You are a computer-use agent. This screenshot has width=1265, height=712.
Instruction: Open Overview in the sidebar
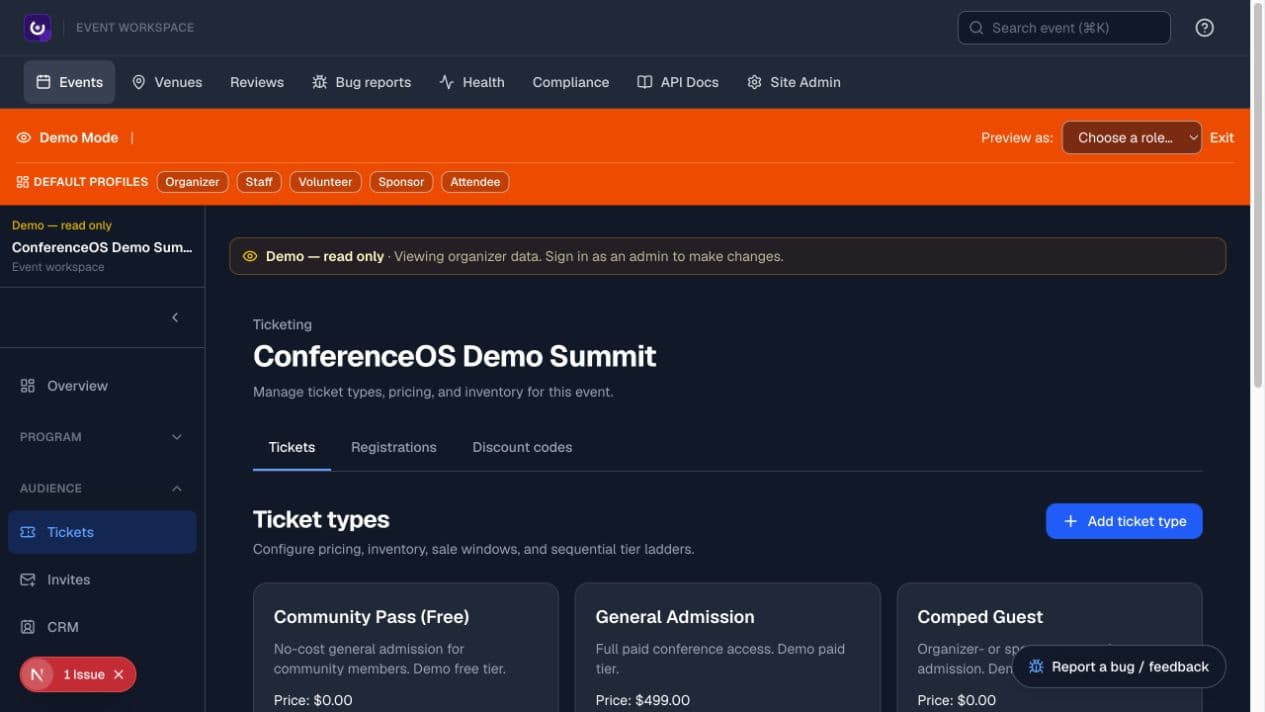pyautogui.click(x=102, y=386)
